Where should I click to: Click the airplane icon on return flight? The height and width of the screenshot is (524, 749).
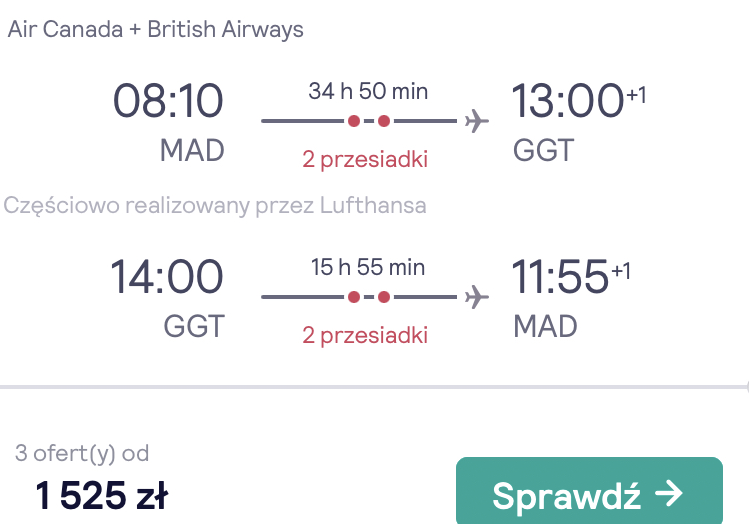coord(477,297)
